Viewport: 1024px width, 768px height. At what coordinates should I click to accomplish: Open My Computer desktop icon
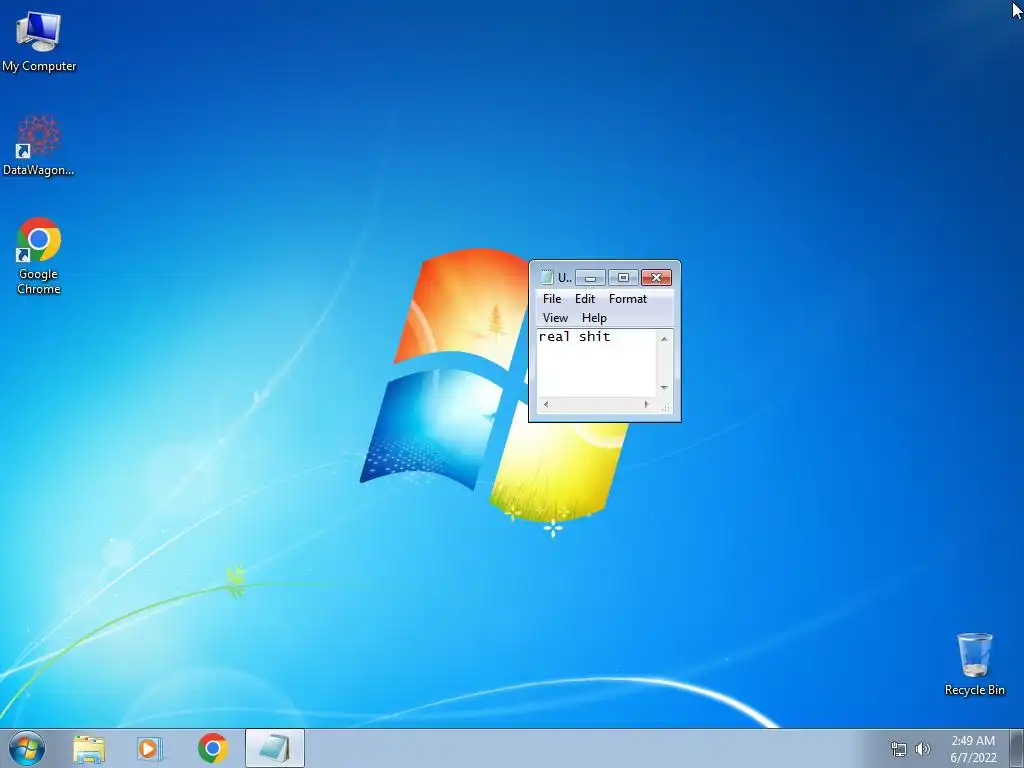click(x=39, y=40)
